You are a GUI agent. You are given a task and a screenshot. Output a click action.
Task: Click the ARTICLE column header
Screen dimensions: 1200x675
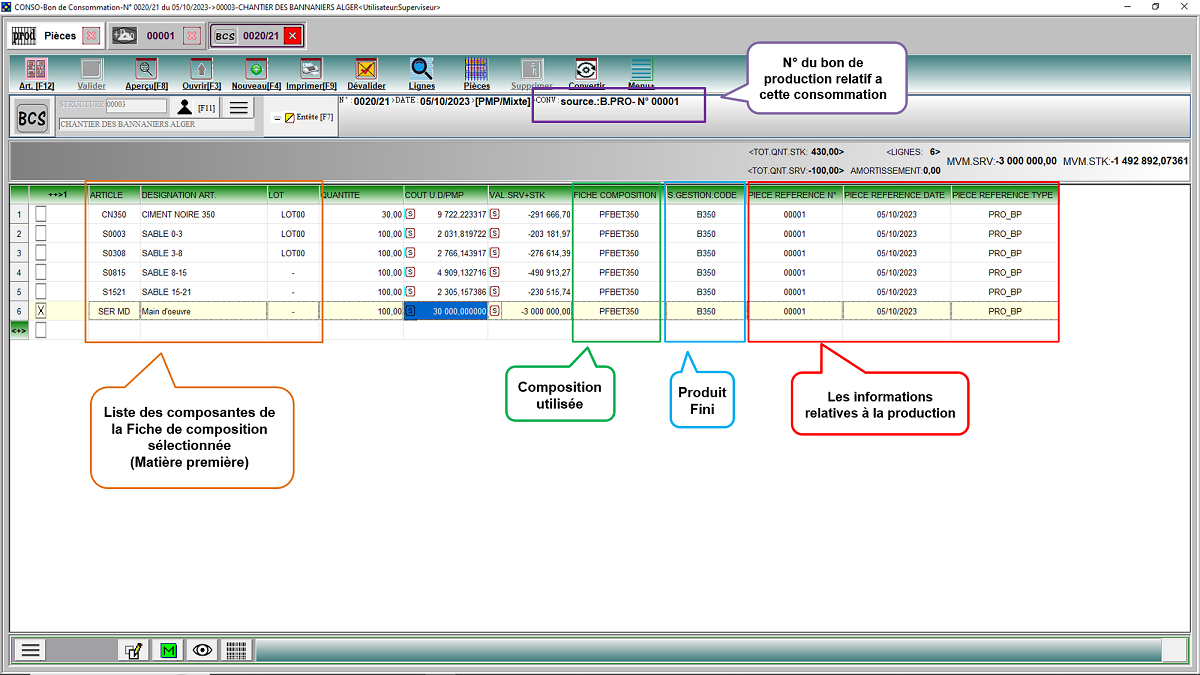tap(114, 194)
